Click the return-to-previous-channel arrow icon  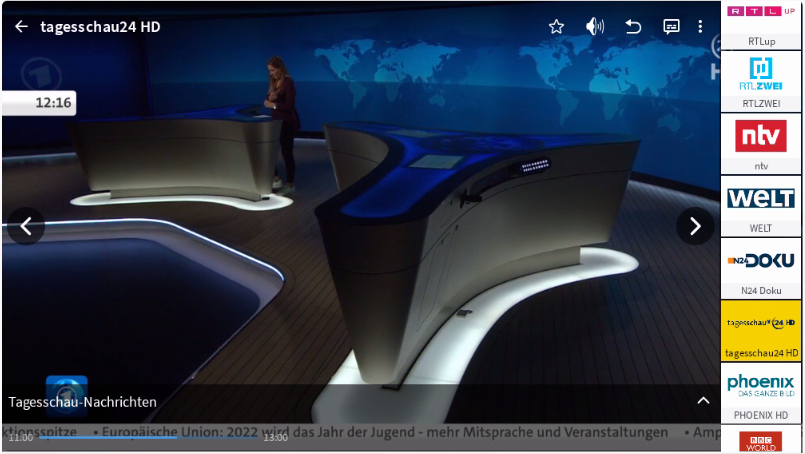click(x=632, y=26)
